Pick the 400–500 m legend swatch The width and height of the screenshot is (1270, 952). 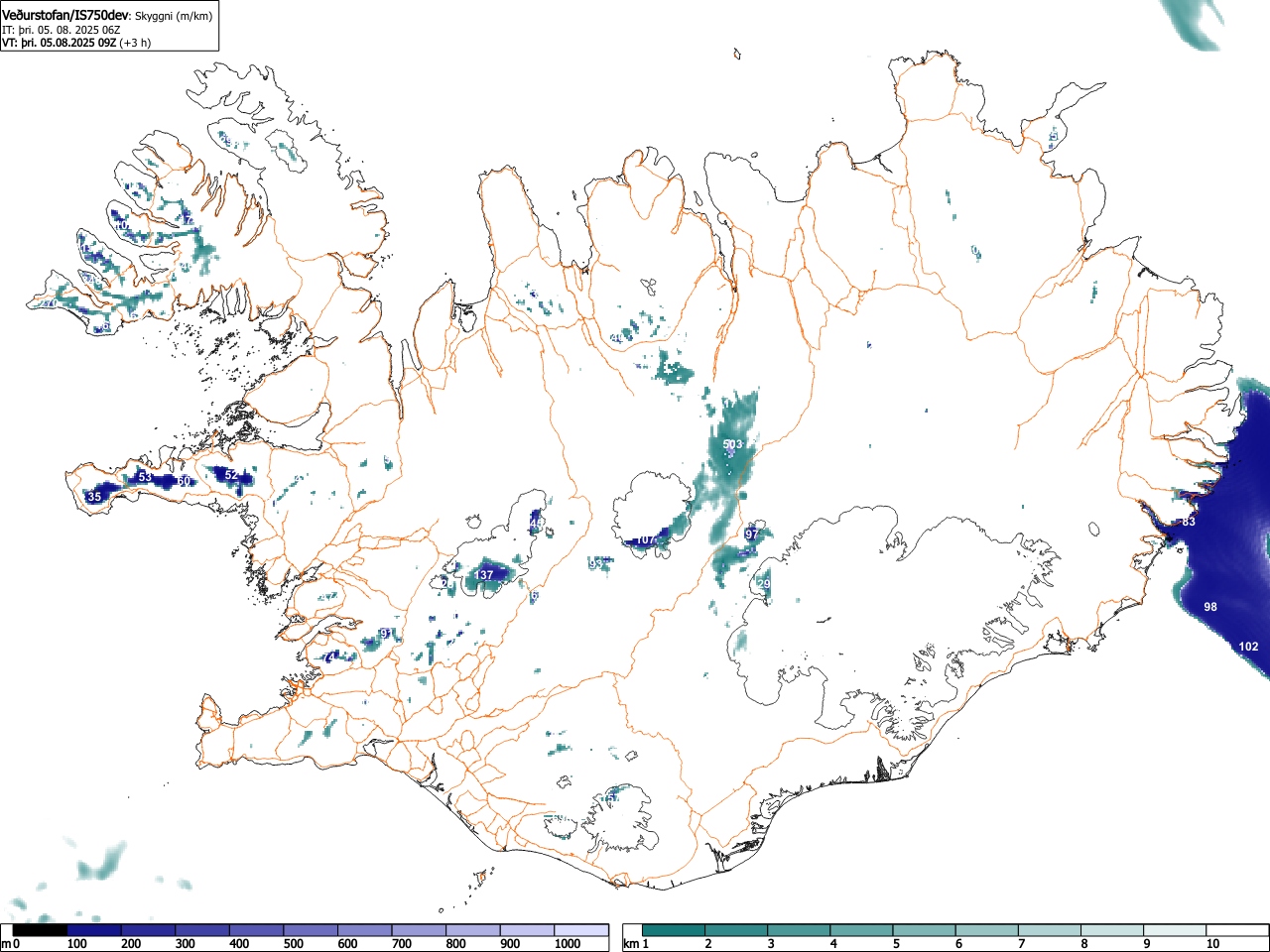coord(257,930)
